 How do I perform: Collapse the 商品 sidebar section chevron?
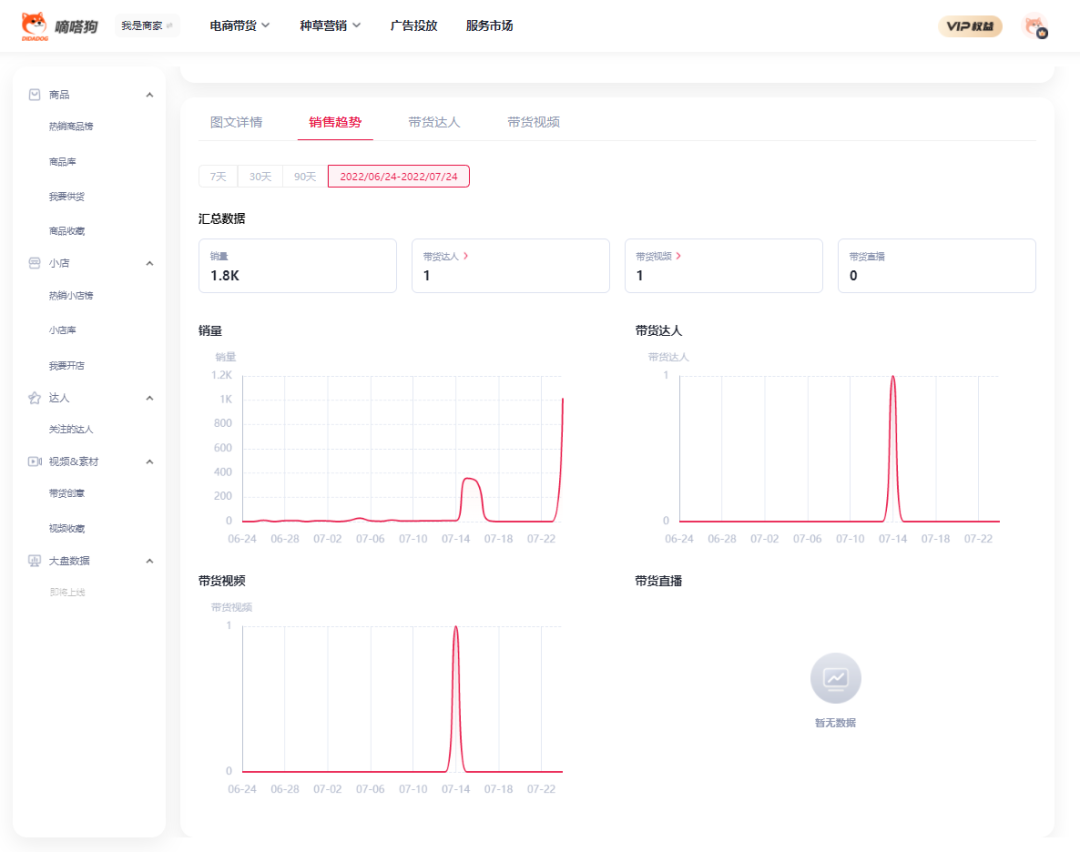pyautogui.click(x=150, y=95)
